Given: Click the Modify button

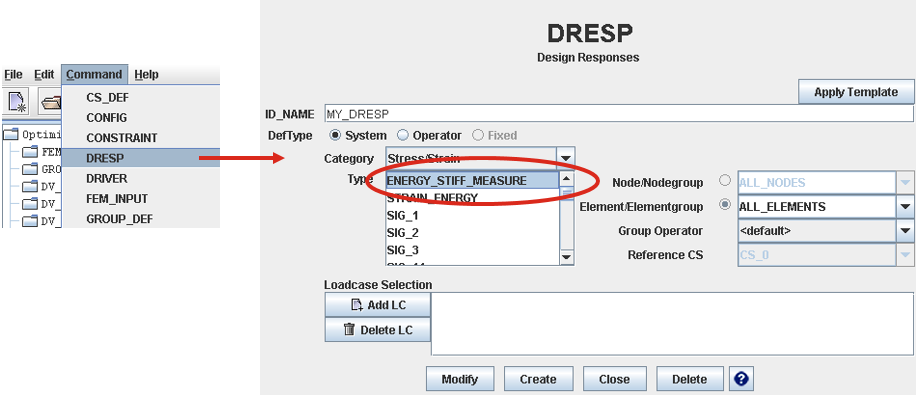Looking at the screenshot, I should click(x=460, y=379).
